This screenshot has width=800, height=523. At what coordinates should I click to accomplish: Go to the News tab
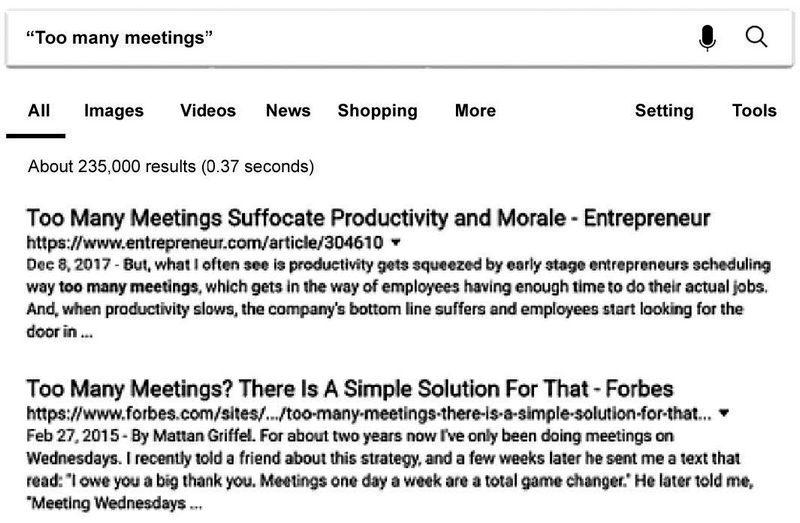(x=288, y=111)
